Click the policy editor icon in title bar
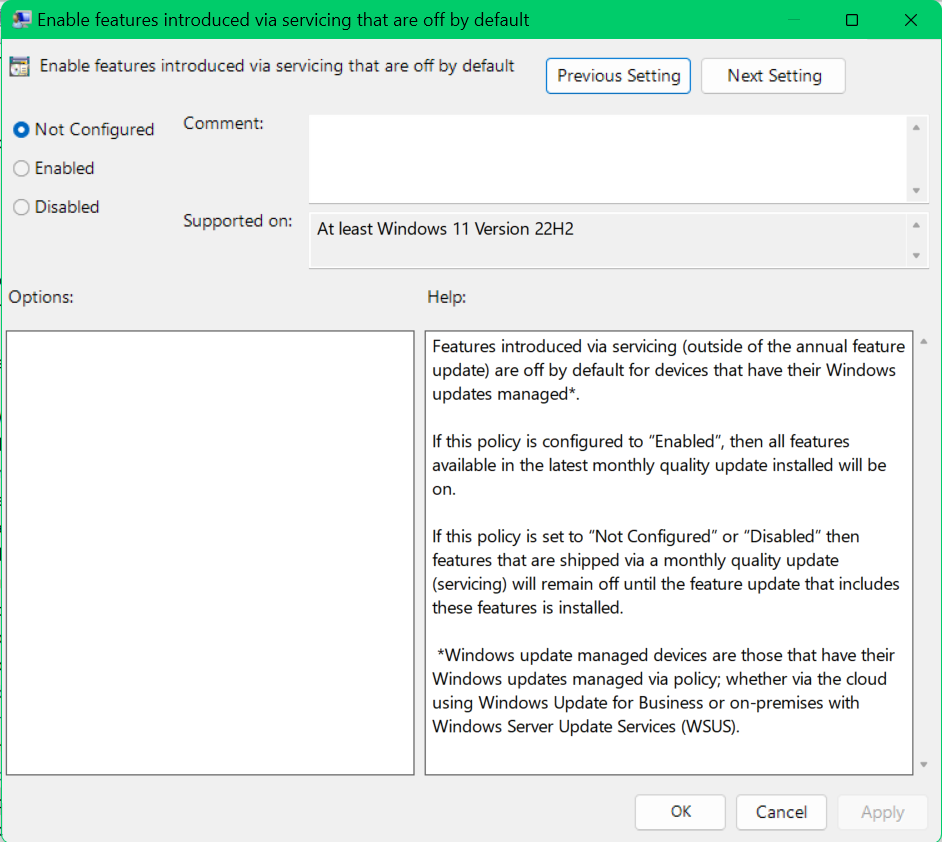Screen dimensions: 942x842 pos(21,20)
